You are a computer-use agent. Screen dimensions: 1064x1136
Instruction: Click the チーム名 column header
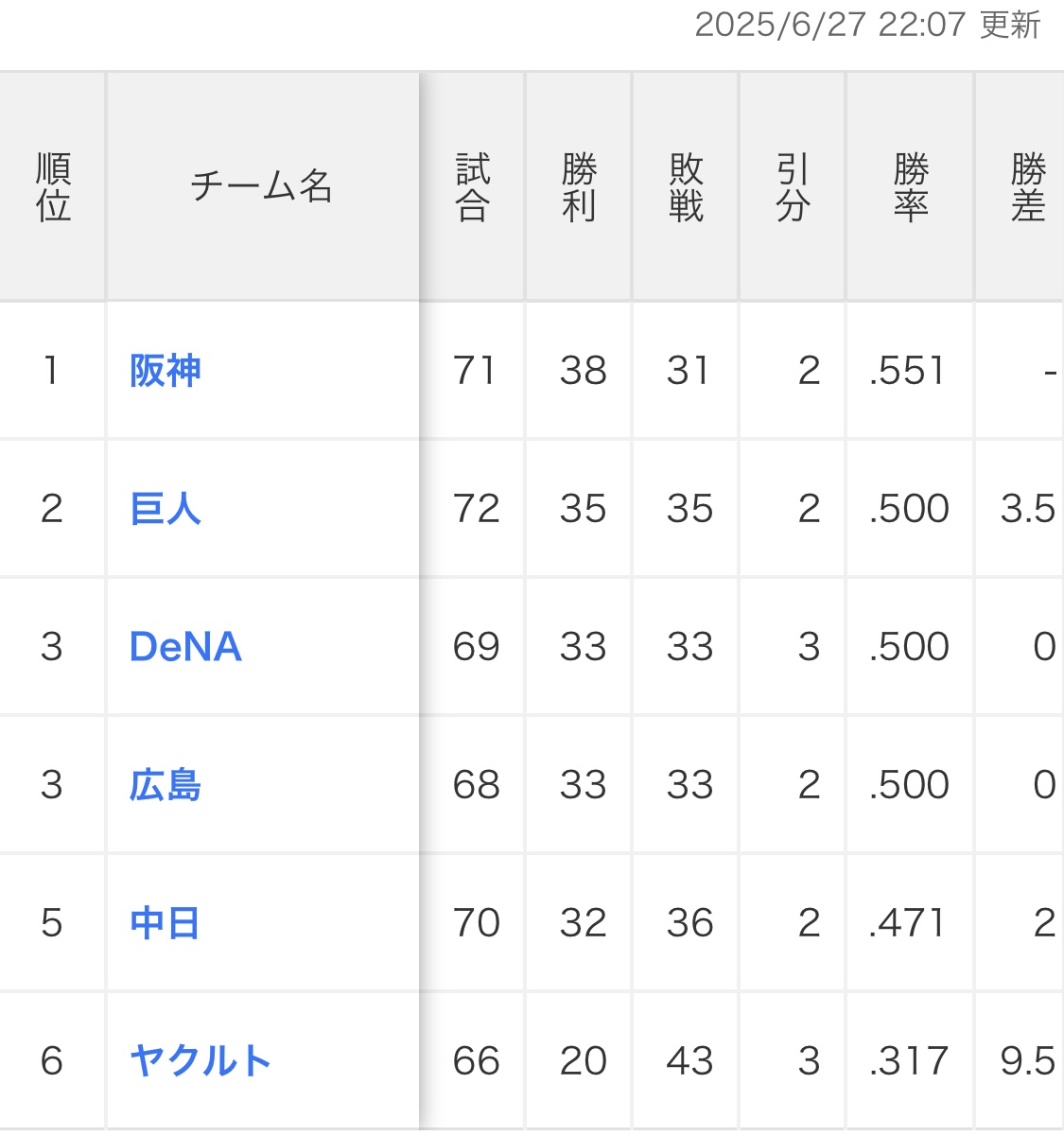click(262, 186)
